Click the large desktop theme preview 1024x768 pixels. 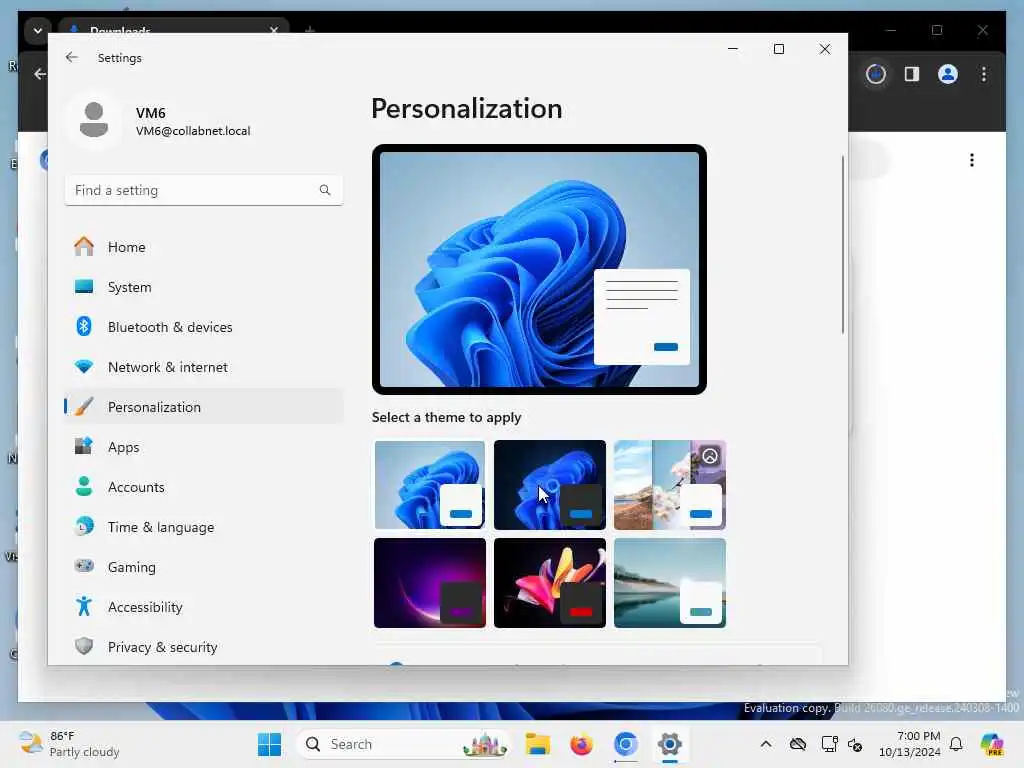tap(539, 269)
